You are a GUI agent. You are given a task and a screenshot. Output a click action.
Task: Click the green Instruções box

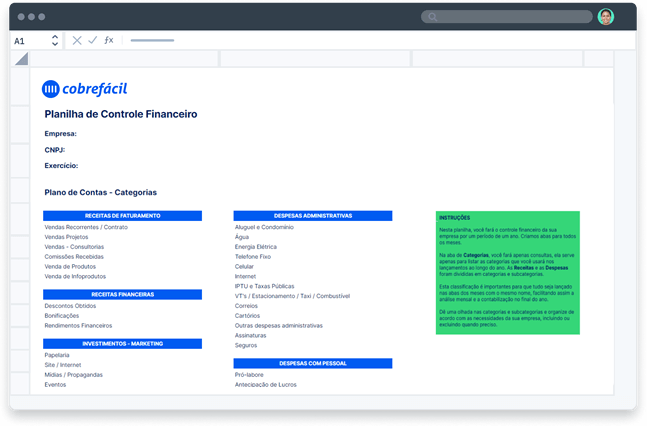click(x=507, y=272)
